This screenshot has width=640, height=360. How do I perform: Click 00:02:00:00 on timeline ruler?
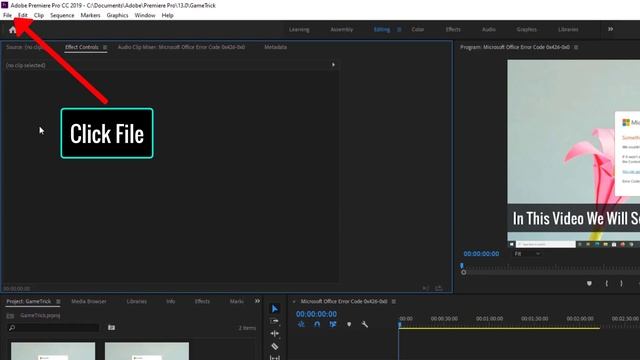click(x=580, y=318)
